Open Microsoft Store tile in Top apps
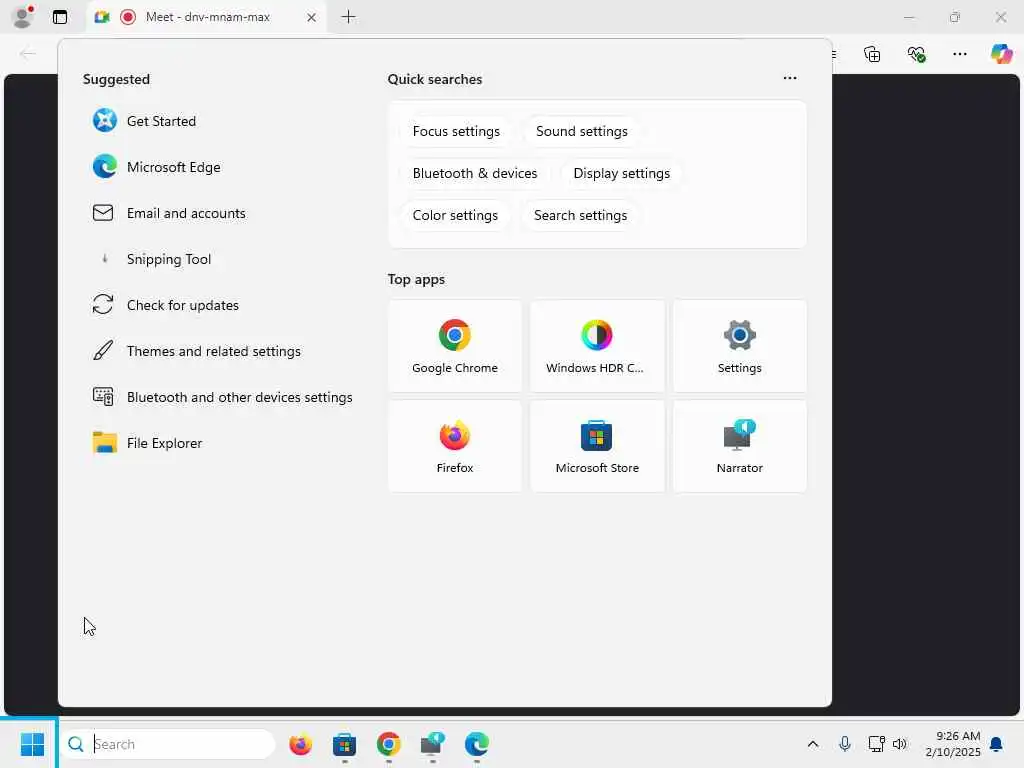Screen dimensions: 1024x768 pyautogui.click(x=597, y=446)
